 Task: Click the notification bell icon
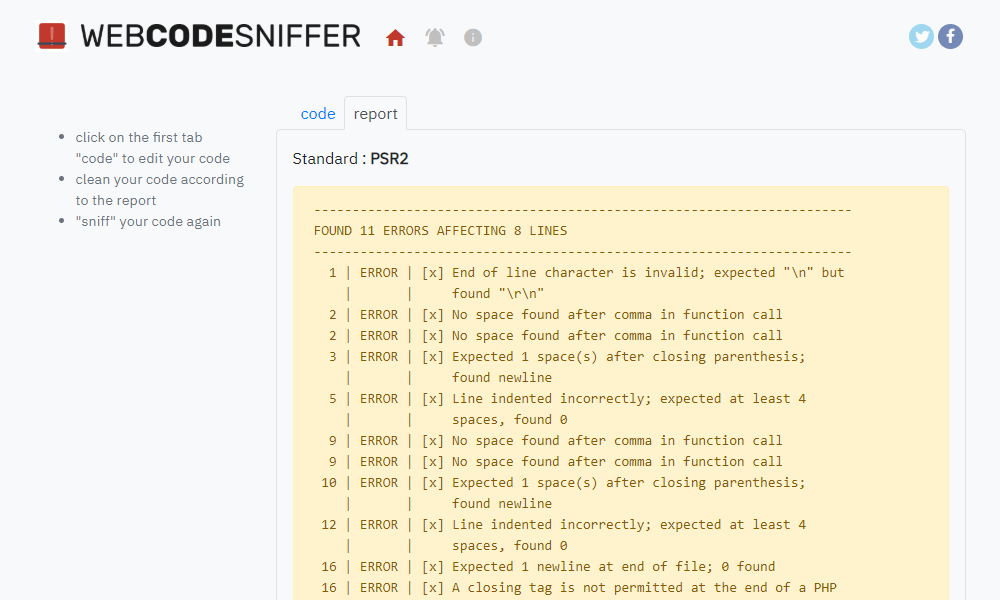tap(434, 36)
